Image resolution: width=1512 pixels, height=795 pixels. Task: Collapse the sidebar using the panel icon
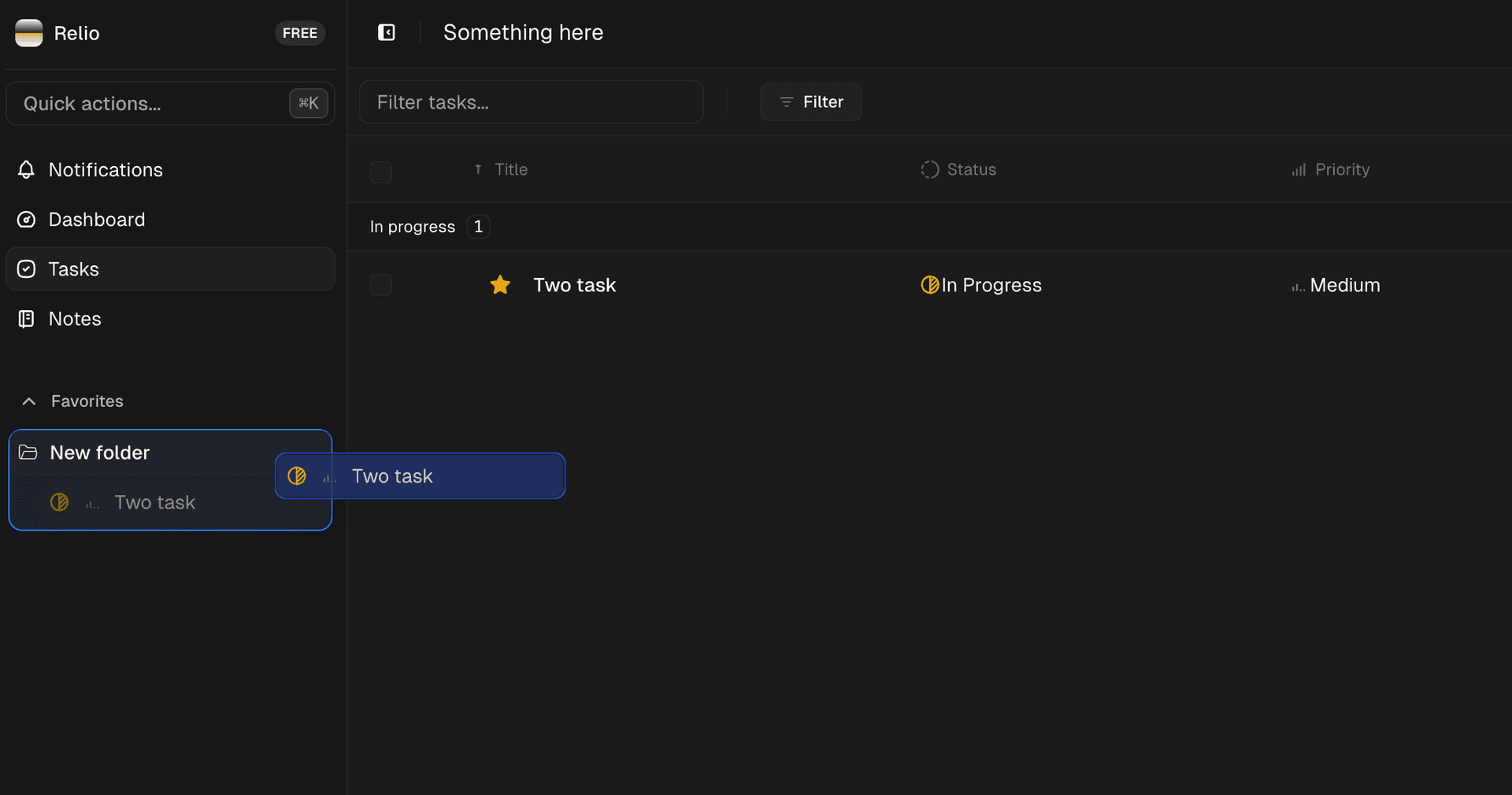[387, 32]
